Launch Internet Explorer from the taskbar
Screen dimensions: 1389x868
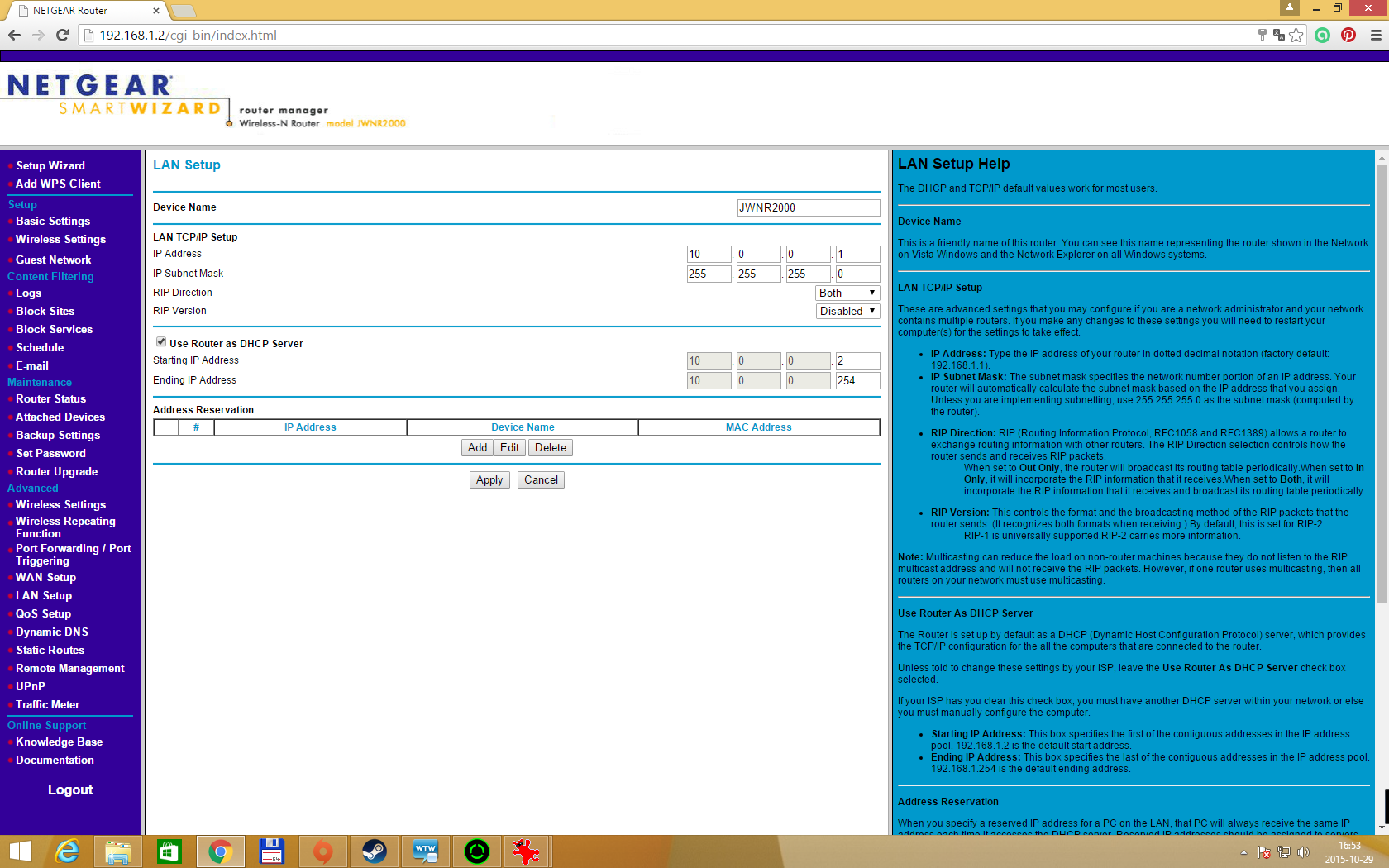pyautogui.click(x=67, y=851)
